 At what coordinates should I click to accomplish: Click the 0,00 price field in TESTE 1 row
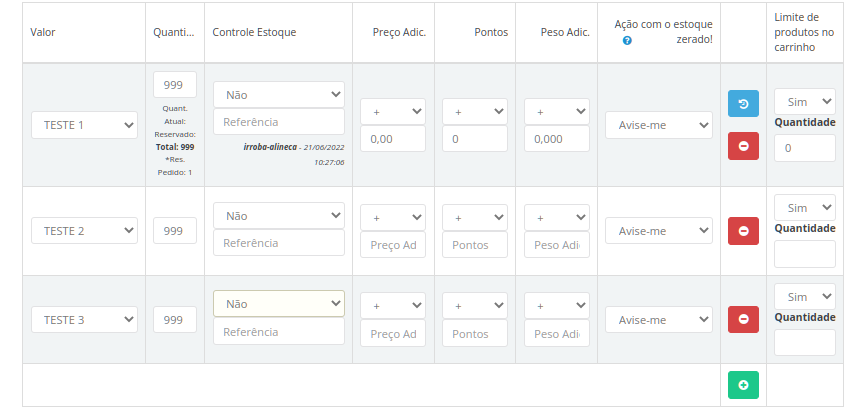[393, 140]
